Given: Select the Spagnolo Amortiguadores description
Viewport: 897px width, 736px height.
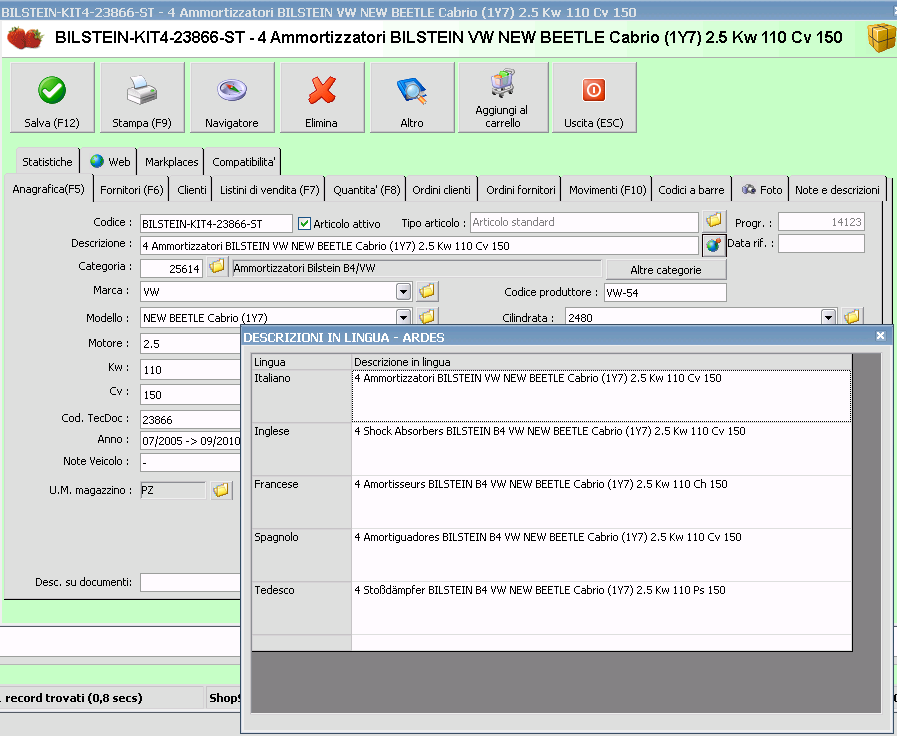Looking at the screenshot, I should click(x=601, y=555).
